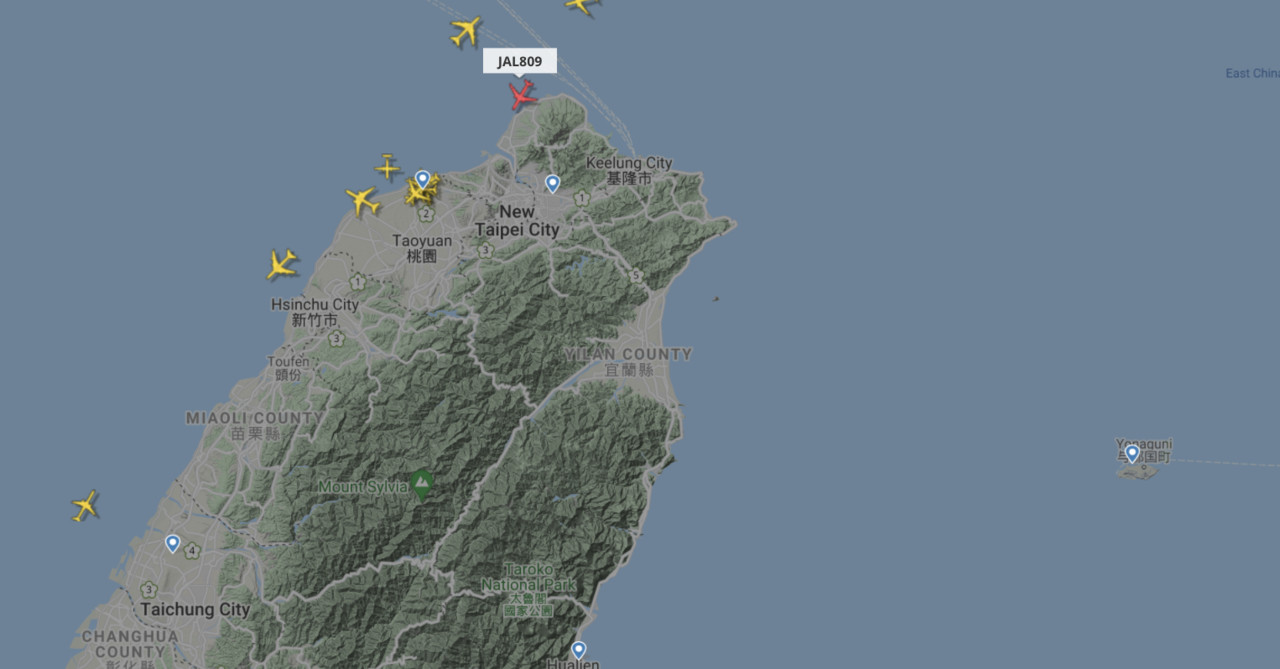This screenshot has width=1280, height=669.
Task: Open the Taichung airport pin marker
Action: click(172, 544)
